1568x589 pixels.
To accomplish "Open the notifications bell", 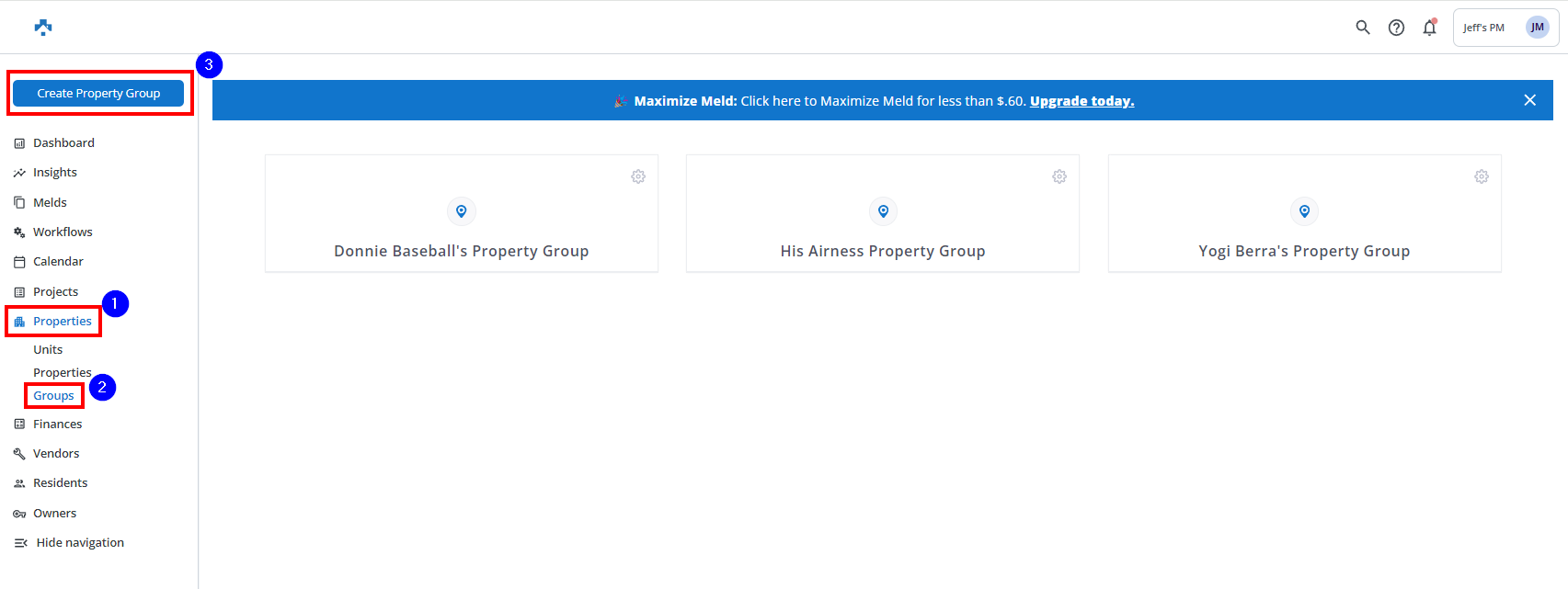I will (1429, 28).
